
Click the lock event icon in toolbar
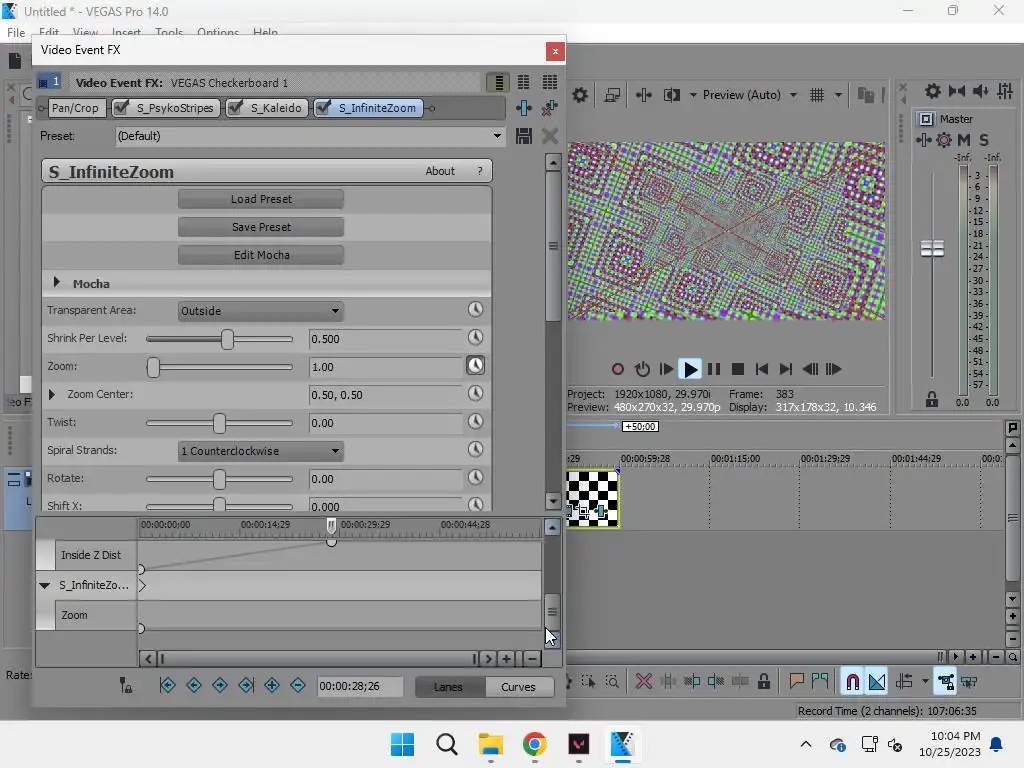[763, 682]
